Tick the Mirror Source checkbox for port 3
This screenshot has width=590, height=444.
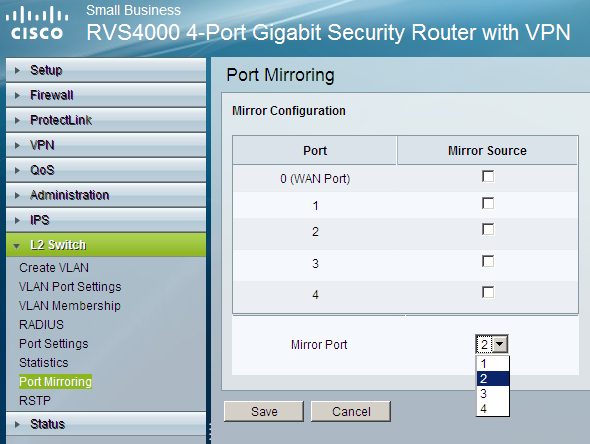point(488,262)
